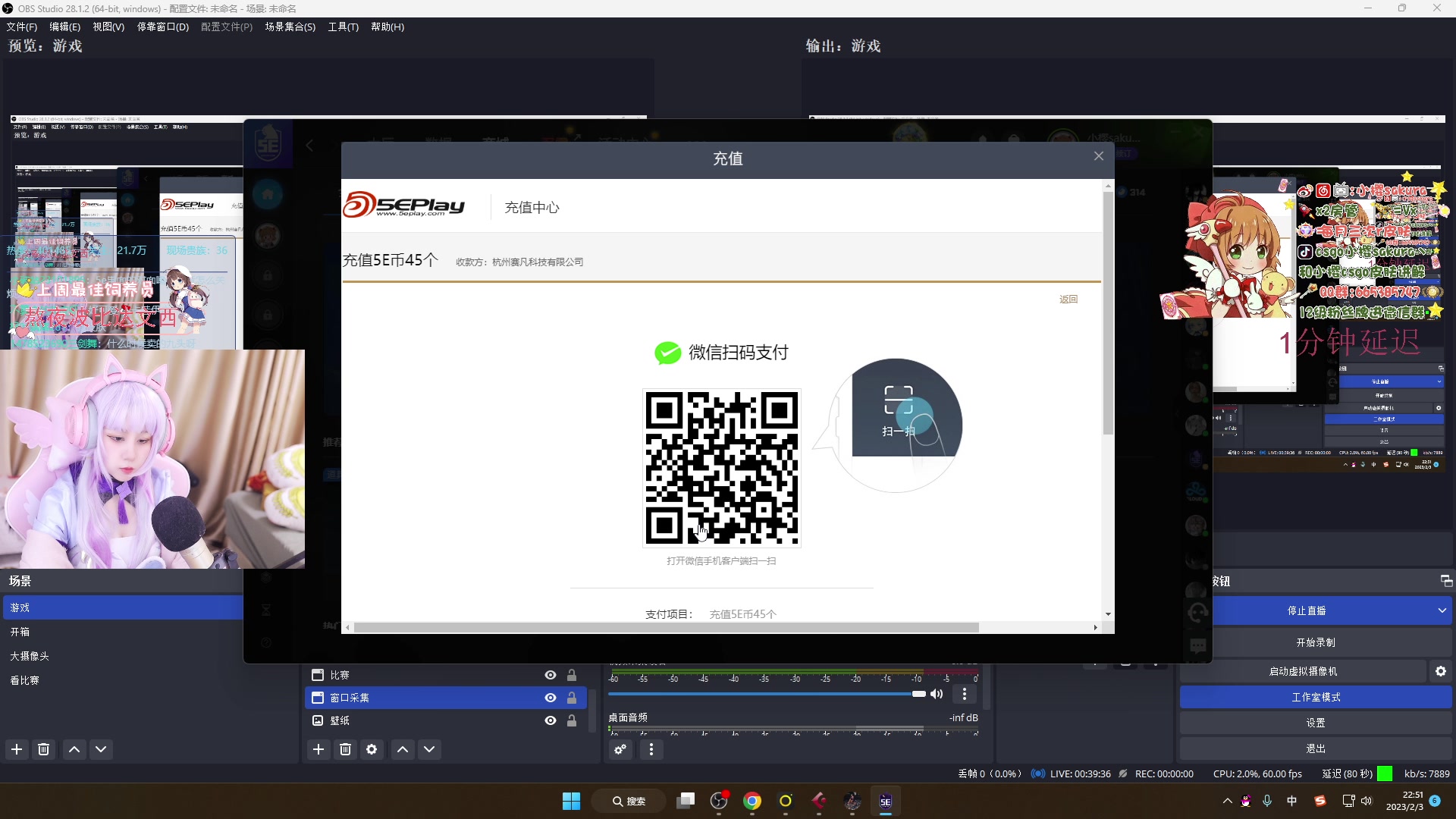Expand the 停止直播 dropdown arrow
This screenshot has height=819, width=1456.
click(x=1442, y=610)
